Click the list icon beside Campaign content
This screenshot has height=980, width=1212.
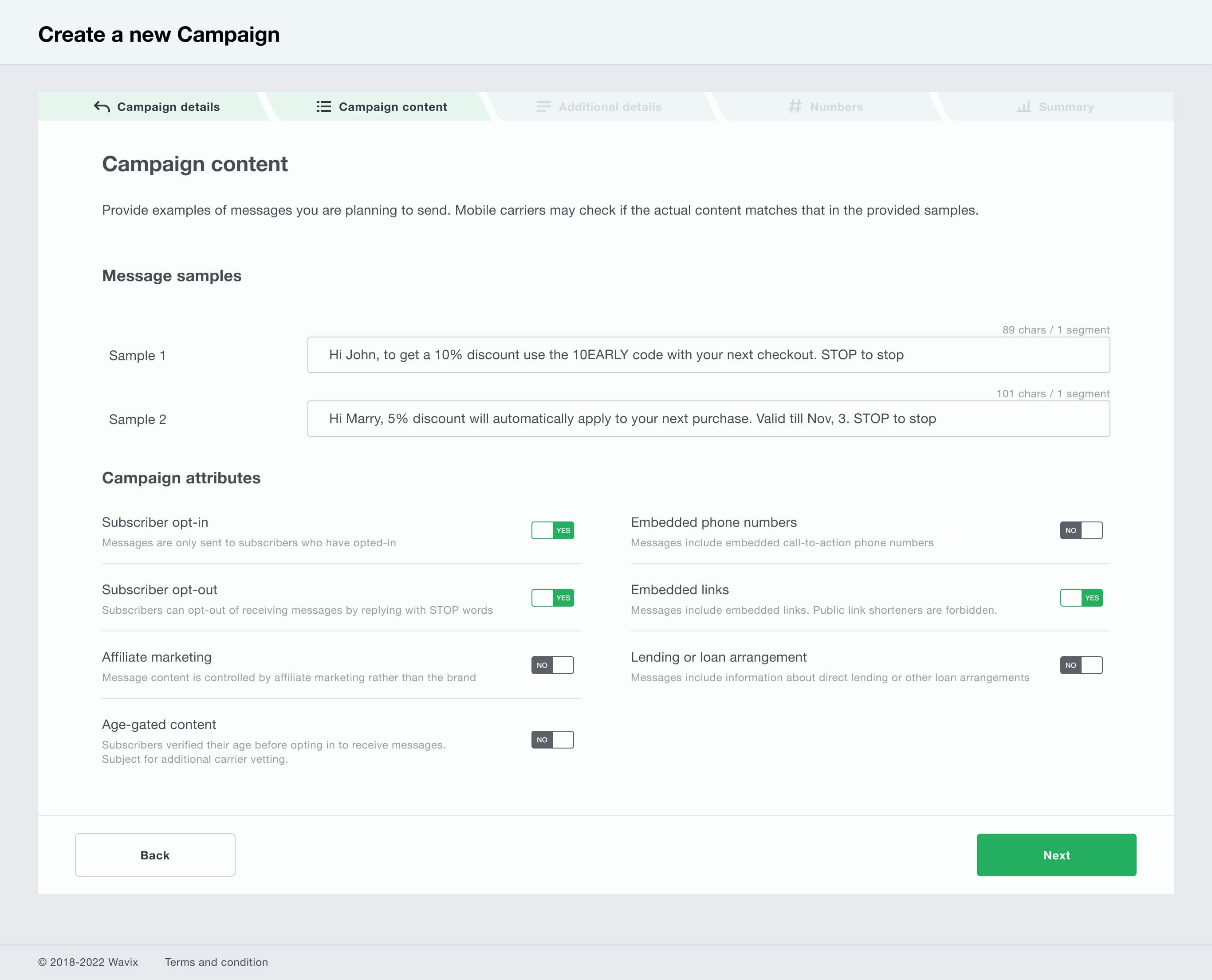323,106
